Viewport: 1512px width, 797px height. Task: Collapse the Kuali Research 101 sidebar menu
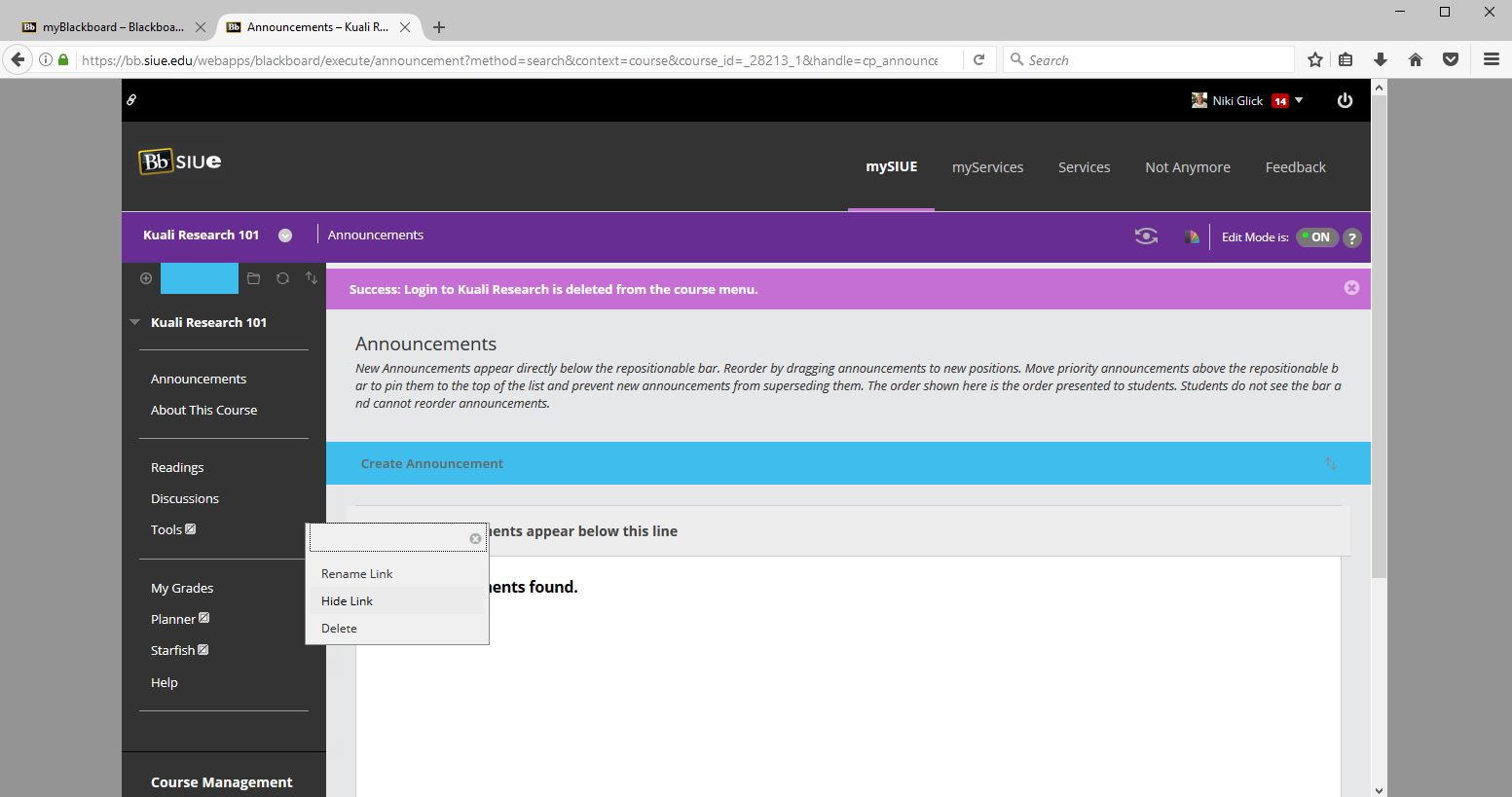click(x=135, y=322)
